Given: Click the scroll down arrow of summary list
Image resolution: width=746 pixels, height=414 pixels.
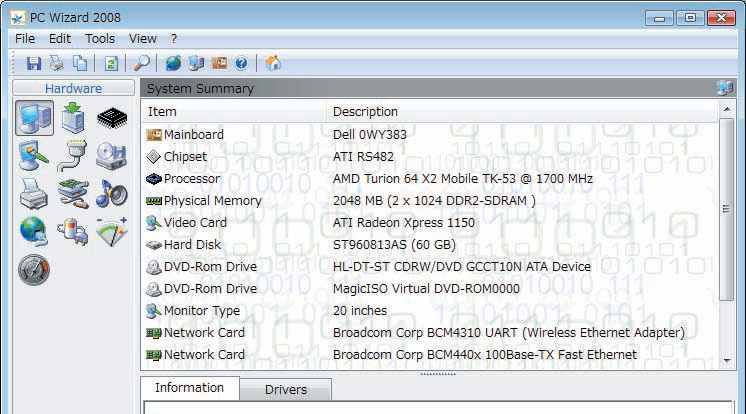Looking at the screenshot, I should [x=726, y=361].
